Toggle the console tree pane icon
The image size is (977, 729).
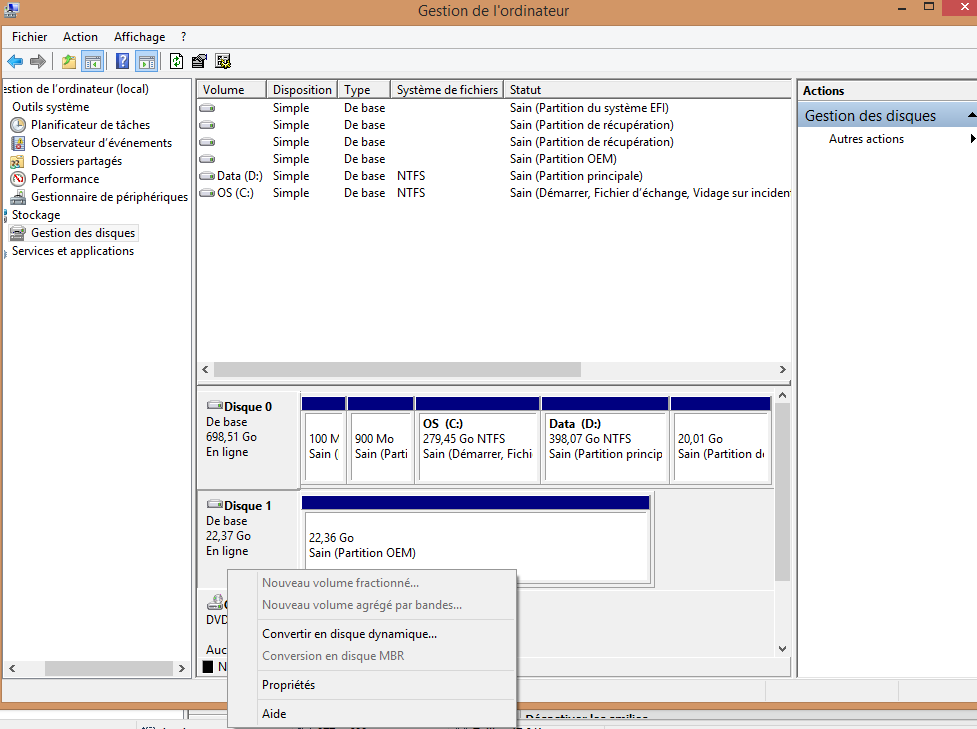(x=93, y=61)
